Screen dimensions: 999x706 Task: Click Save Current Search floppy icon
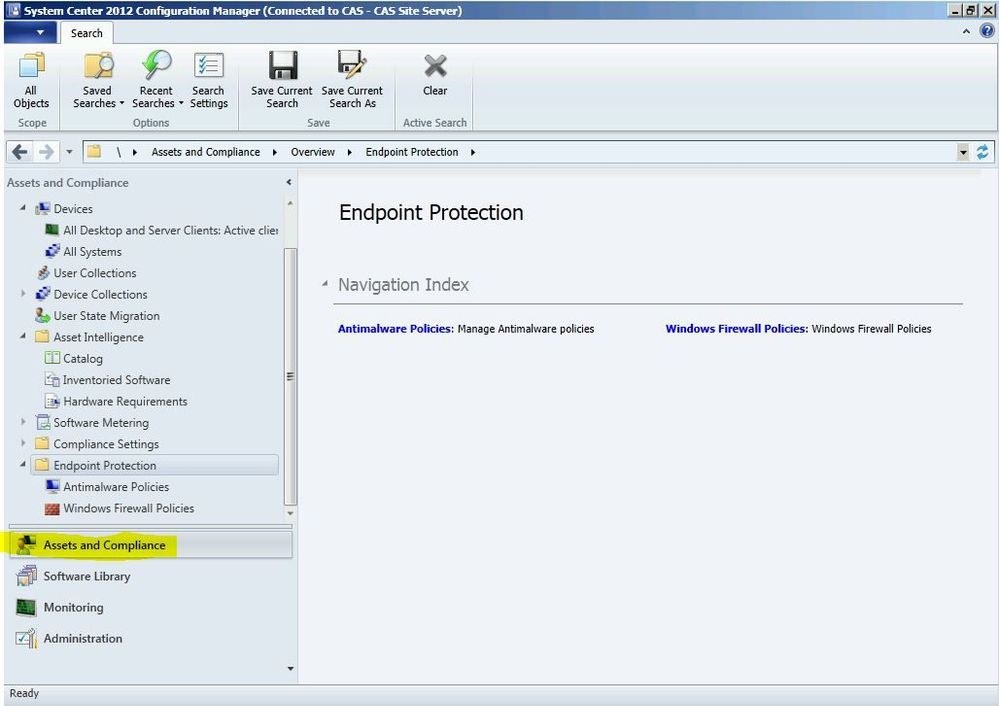click(x=282, y=66)
